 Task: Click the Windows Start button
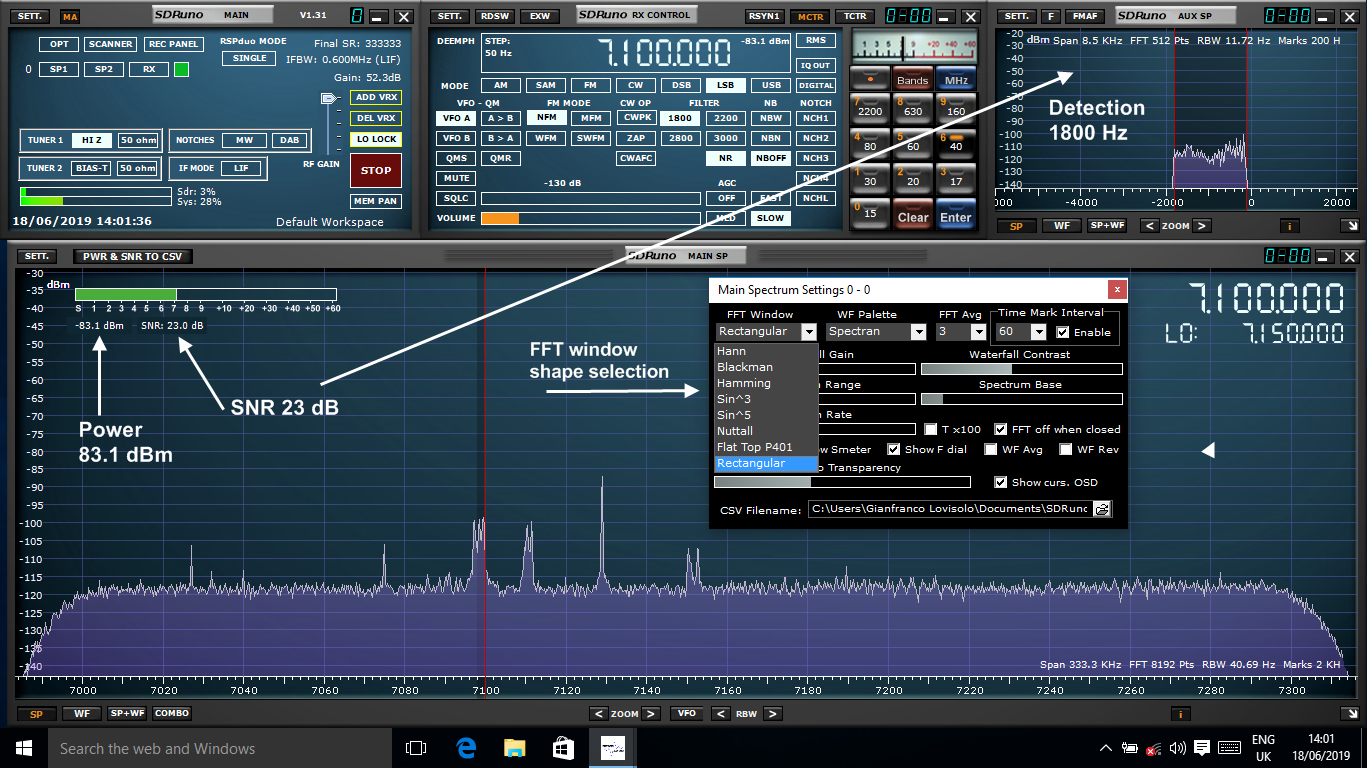tap(23, 748)
